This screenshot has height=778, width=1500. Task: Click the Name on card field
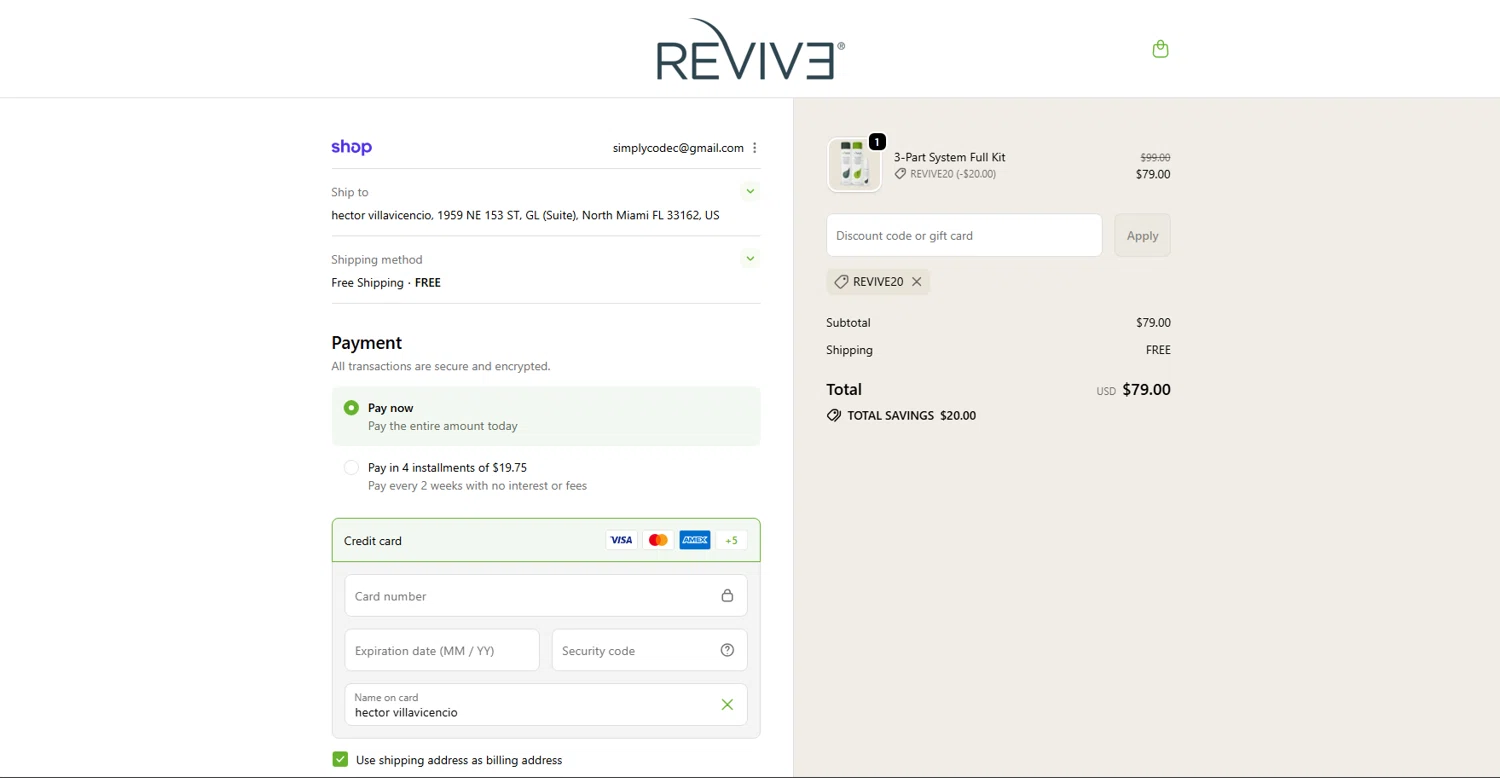545,705
